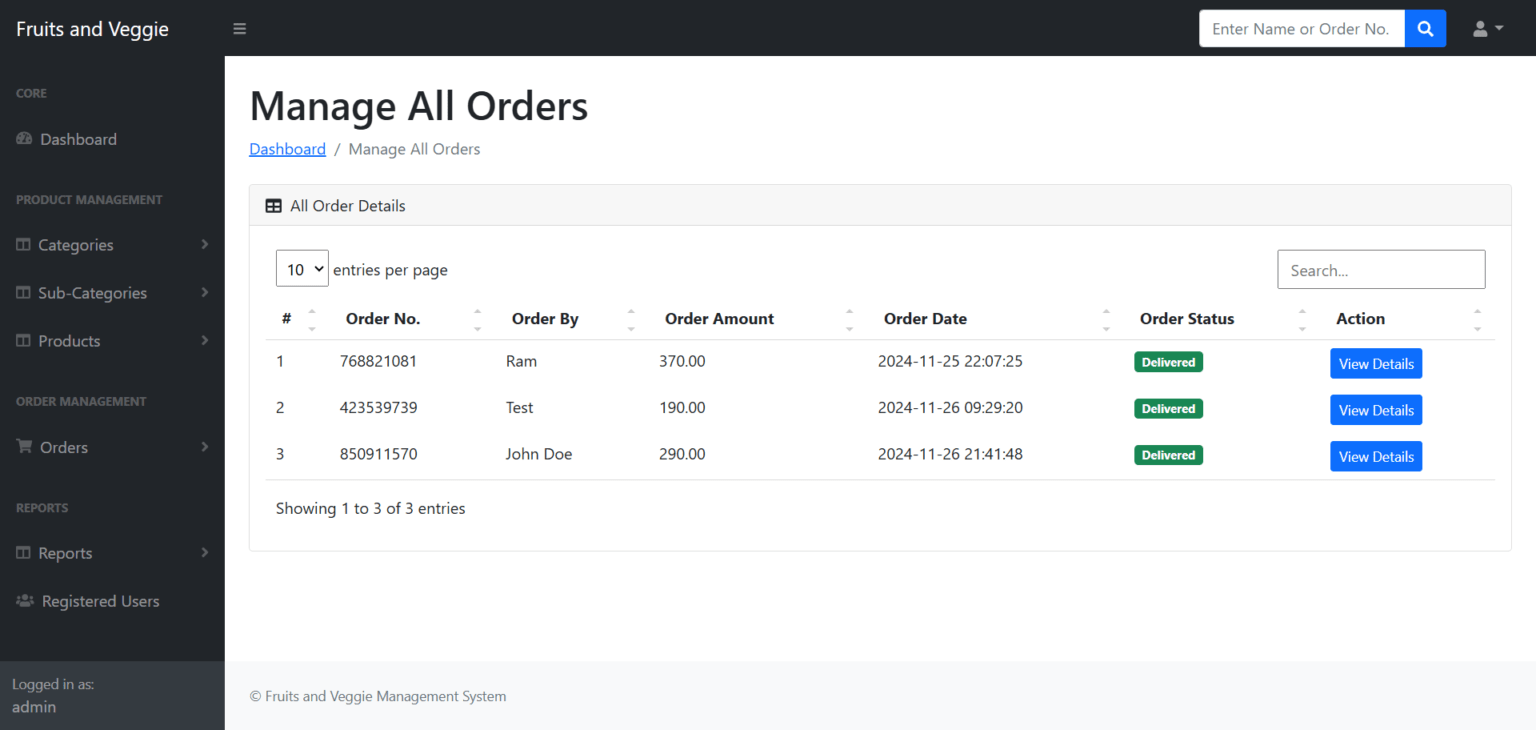Select the Registered Users icon

(23, 601)
